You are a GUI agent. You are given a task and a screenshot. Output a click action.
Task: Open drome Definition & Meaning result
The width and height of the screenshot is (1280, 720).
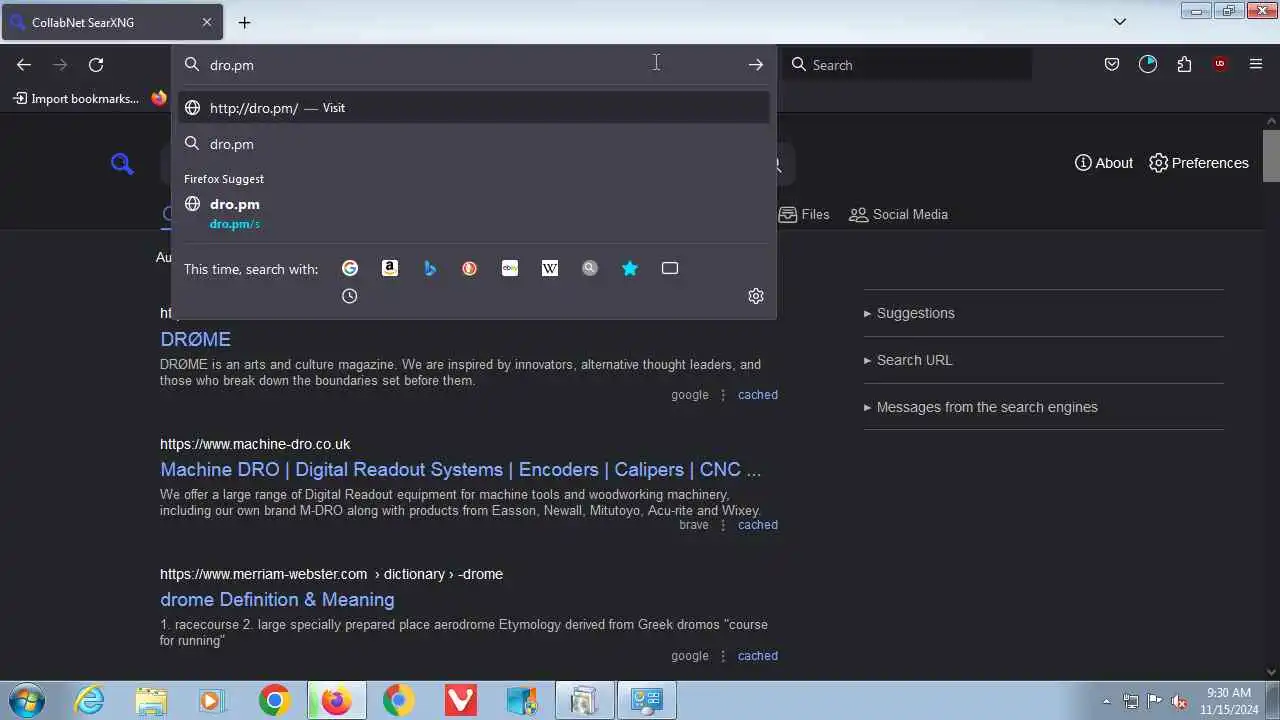click(277, 599)
